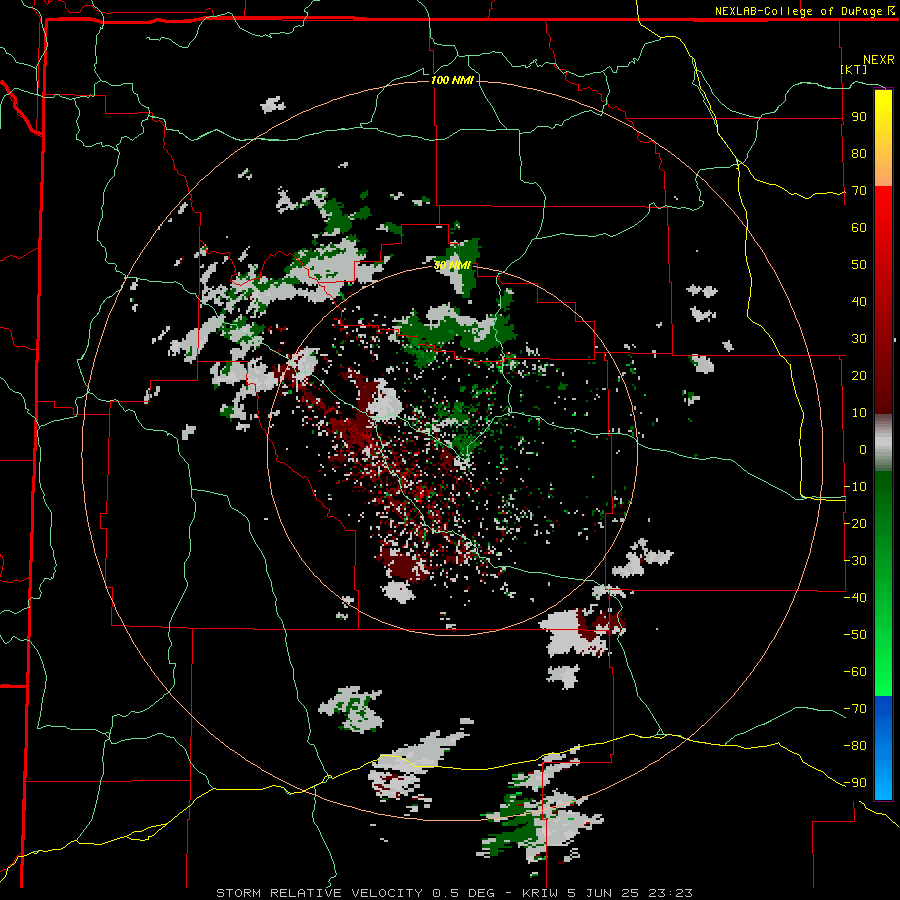Pick the blue segment of the color bar
The image size is (900, 900).
coord(883,748)
